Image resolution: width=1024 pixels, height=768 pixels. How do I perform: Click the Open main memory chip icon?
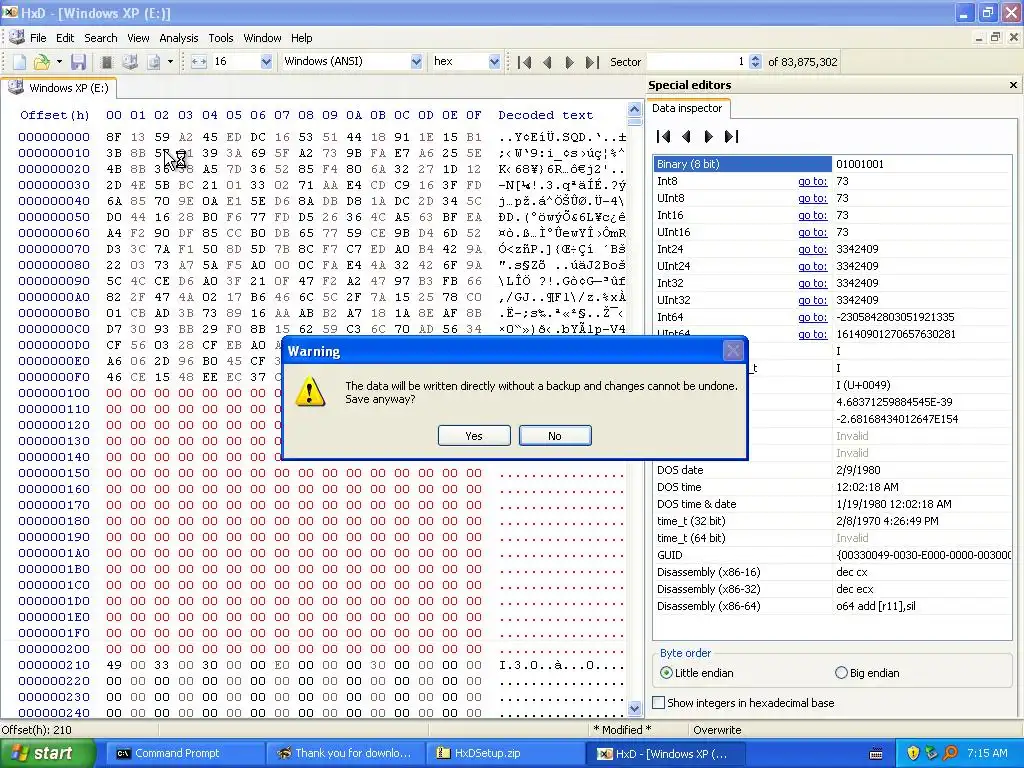(x=106, y=62)
